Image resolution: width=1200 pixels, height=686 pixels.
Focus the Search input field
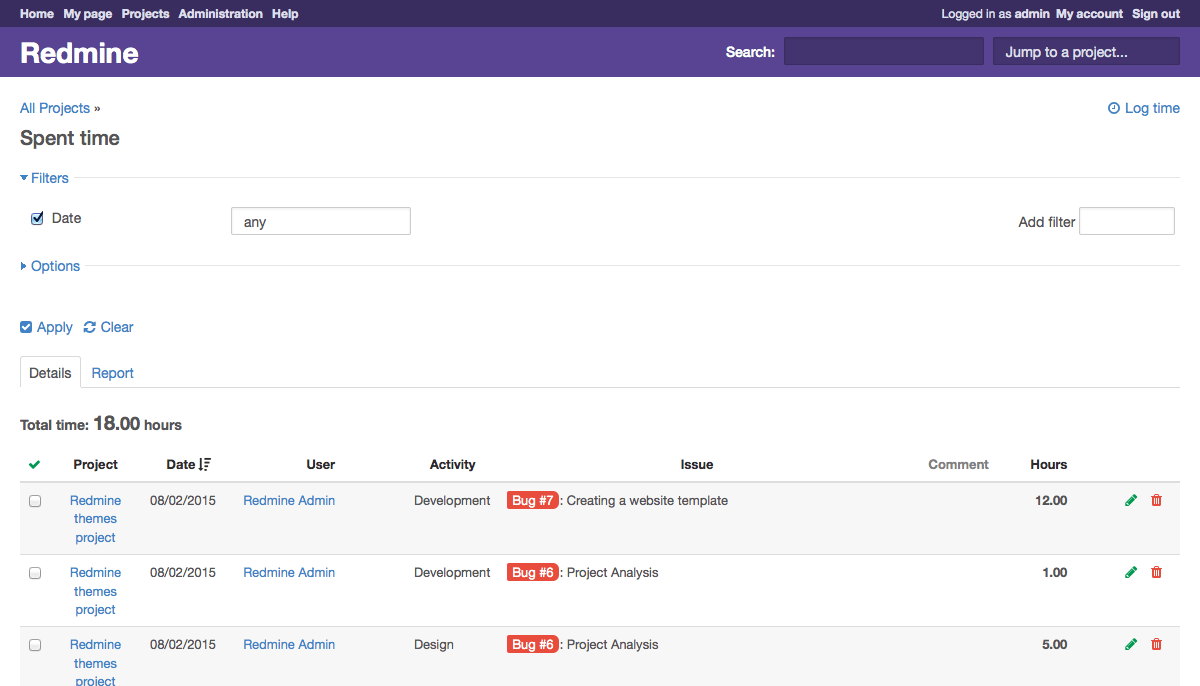[x=884, y=52]
